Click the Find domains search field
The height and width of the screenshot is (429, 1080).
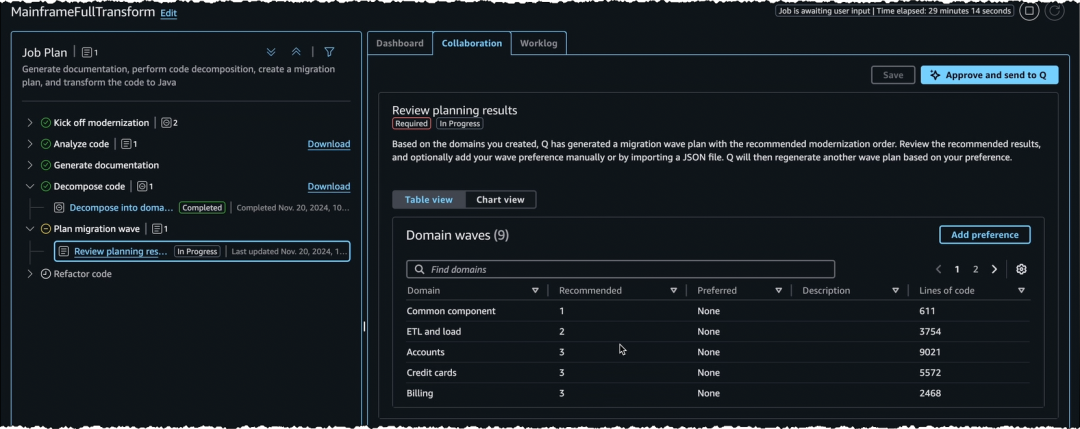tap(621, 269)
